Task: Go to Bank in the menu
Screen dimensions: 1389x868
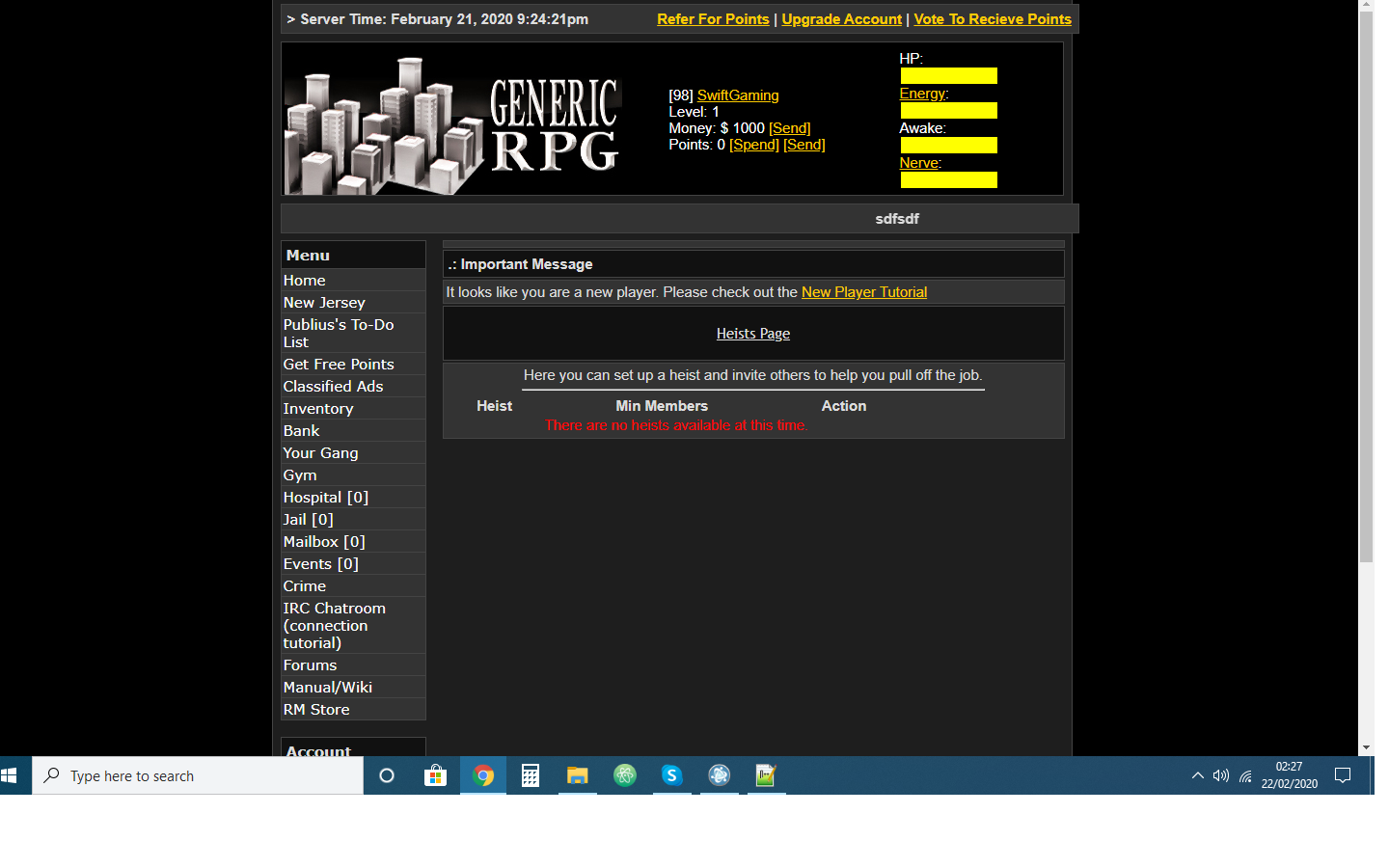Action: [301, 431]
